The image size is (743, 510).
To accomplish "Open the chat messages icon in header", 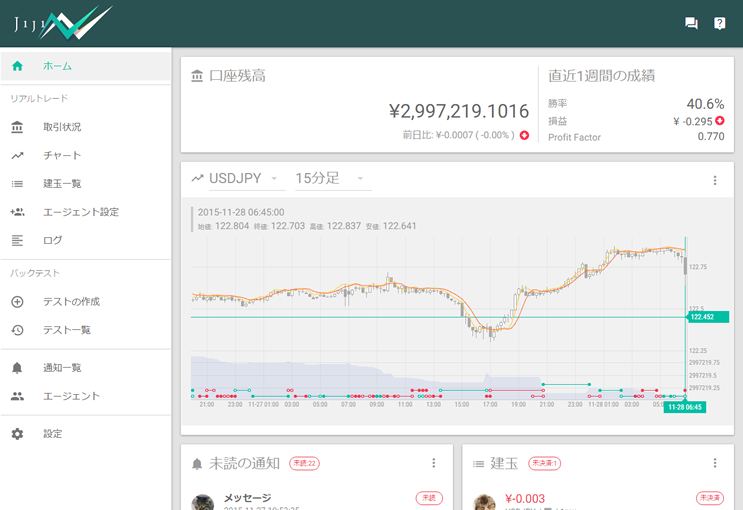I will (x=691, y=23).
